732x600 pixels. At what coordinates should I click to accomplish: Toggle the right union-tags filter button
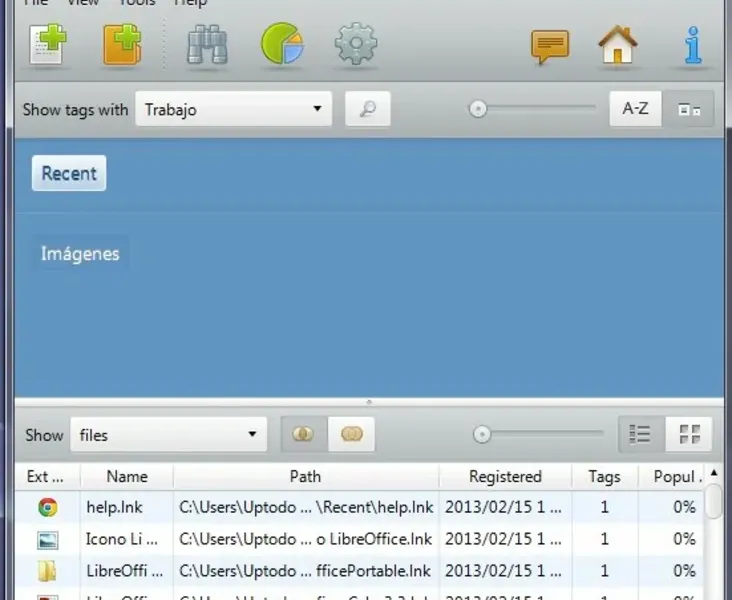click(x=351, y=434)
